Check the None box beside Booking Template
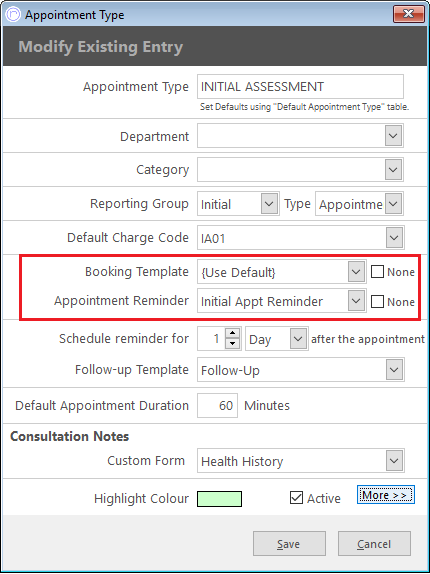 click(377, 272)
